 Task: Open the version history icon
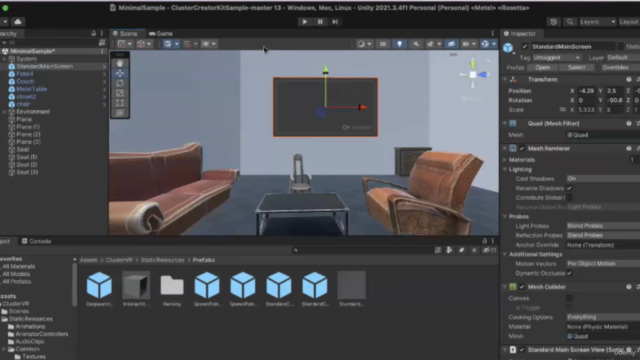point(553,22)
